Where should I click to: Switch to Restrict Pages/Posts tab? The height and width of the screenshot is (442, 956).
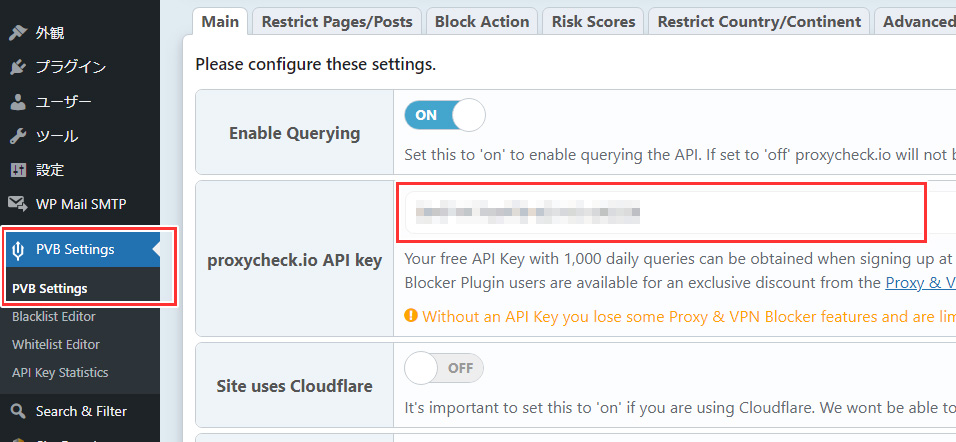(x=337, y=22)
